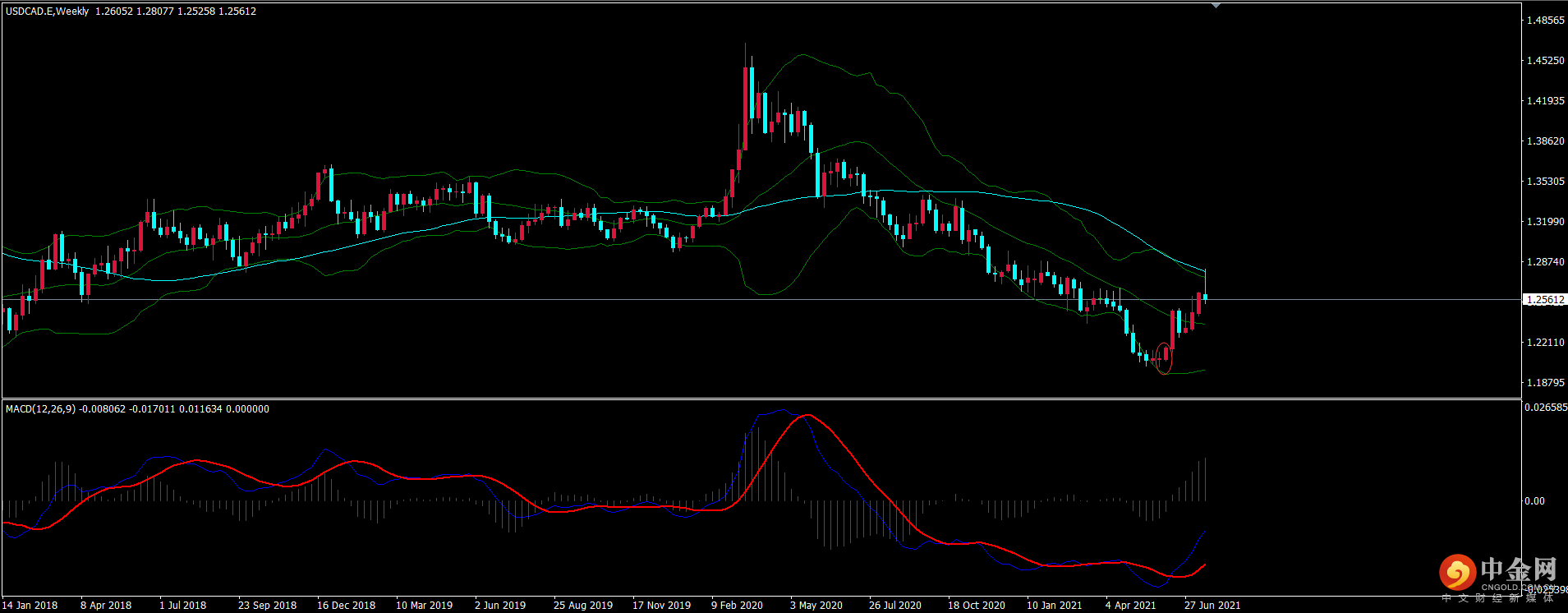Viewport: 1568px width, 613px height.
Task: Click the 3 May 2020 date label
Action: (816, 606)
